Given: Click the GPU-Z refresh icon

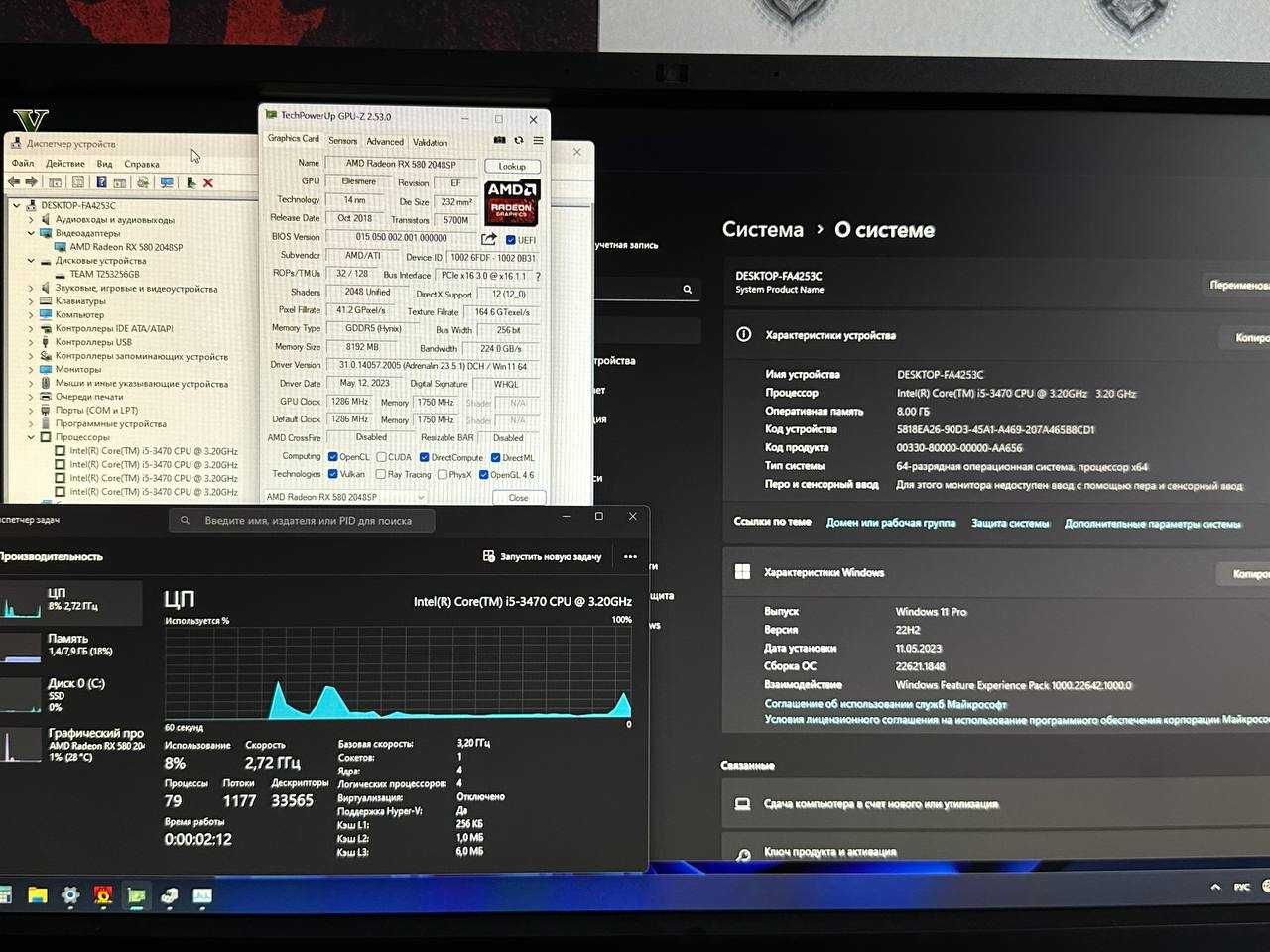Looking at the screenshot, I should 519,141.
